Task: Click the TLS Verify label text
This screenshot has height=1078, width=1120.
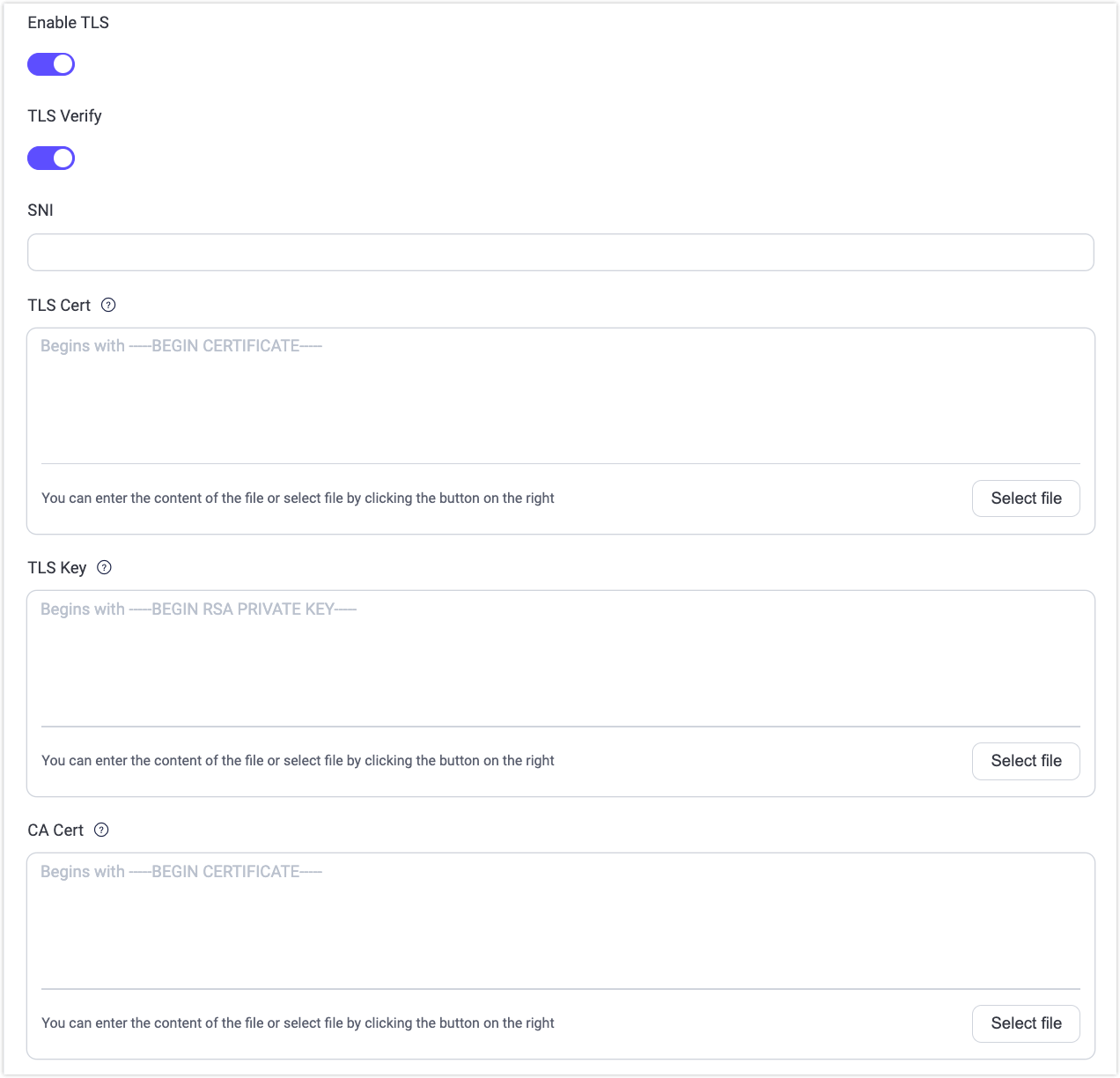Action: pos(64,116)
